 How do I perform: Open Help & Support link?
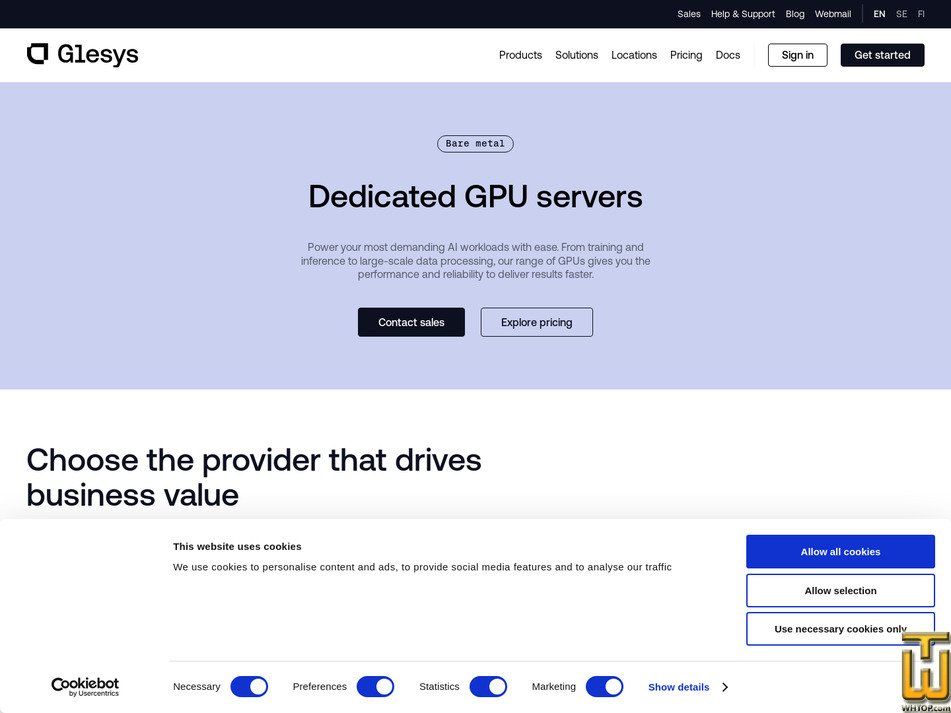743,14
